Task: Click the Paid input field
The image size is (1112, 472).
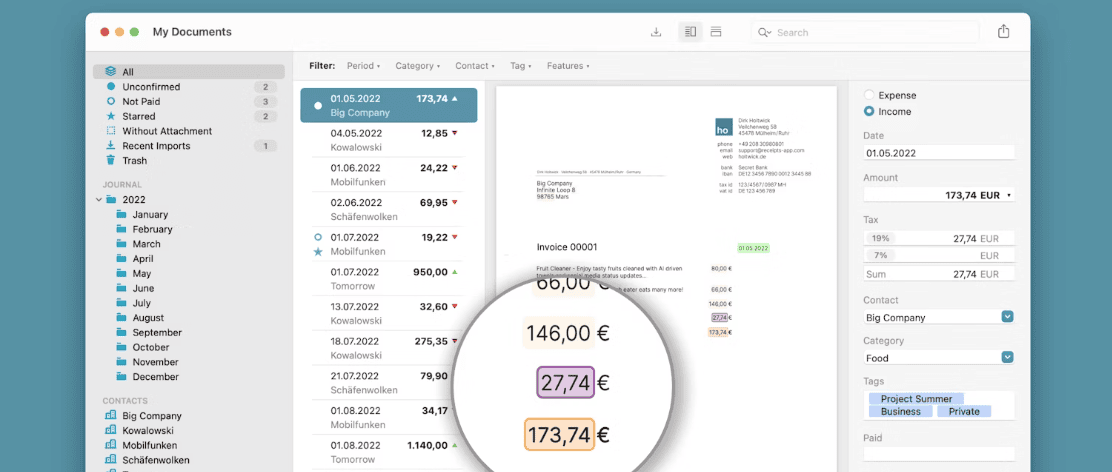Action: coord(939,454)
